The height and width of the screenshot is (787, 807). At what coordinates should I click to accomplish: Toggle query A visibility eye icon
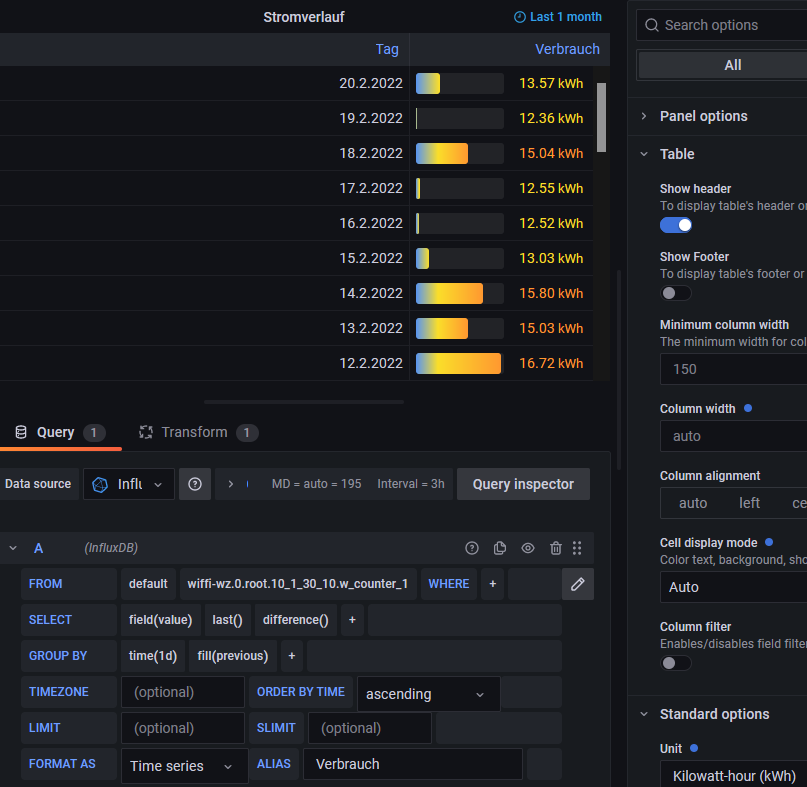(528, 548)
